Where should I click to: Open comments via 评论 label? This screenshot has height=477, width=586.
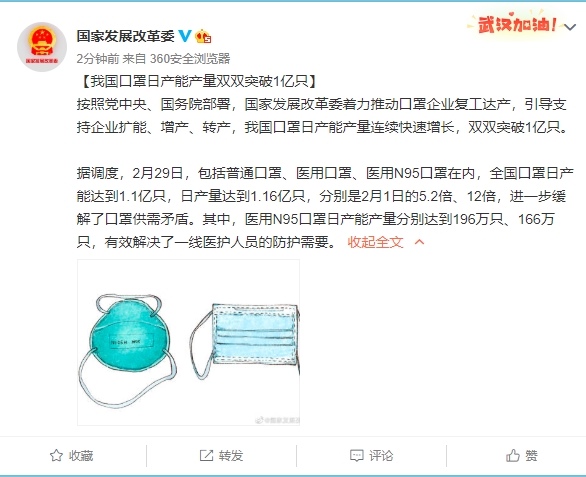[x=381, y=456]
